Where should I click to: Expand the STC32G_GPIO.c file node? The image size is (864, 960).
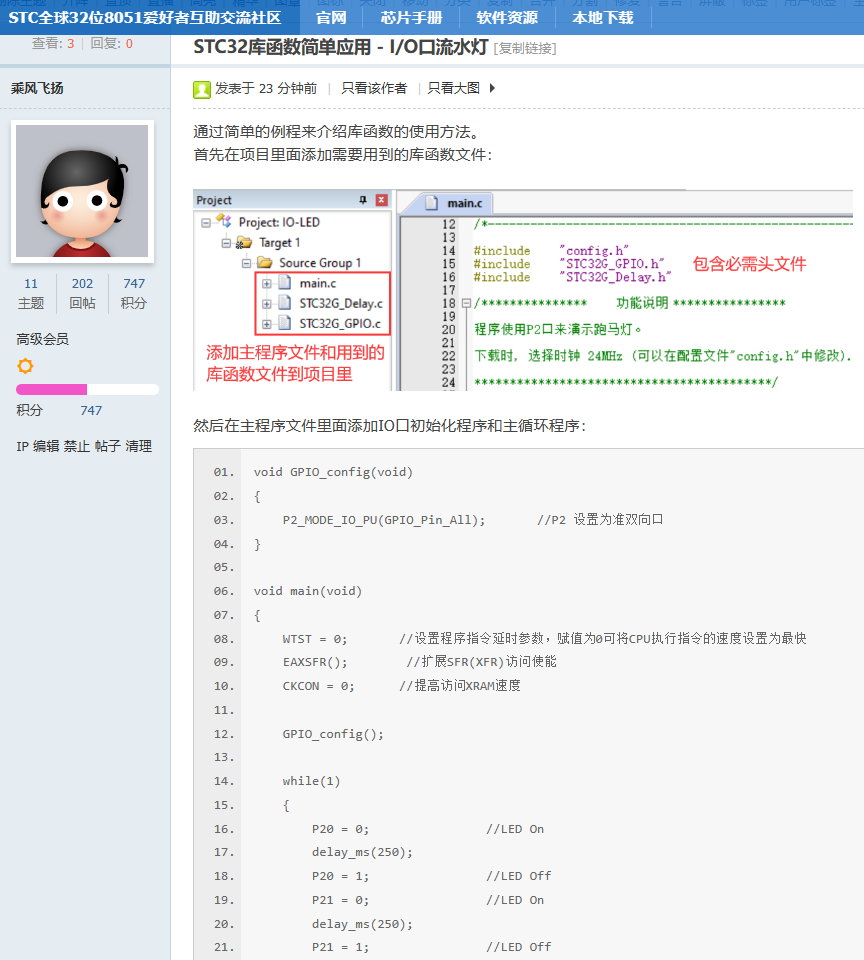(x=266, y=324)
